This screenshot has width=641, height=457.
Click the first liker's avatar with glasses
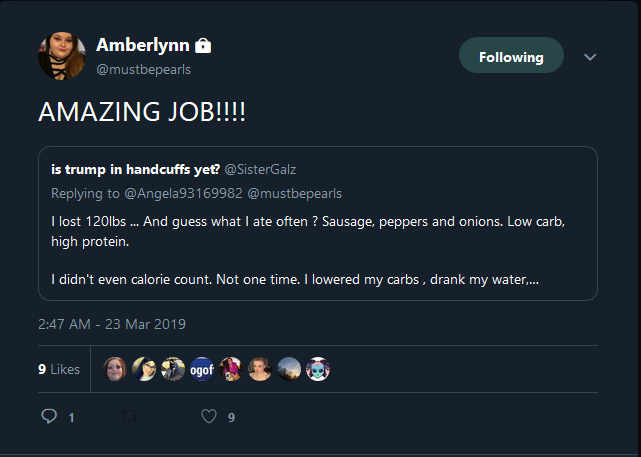point(115,369)
